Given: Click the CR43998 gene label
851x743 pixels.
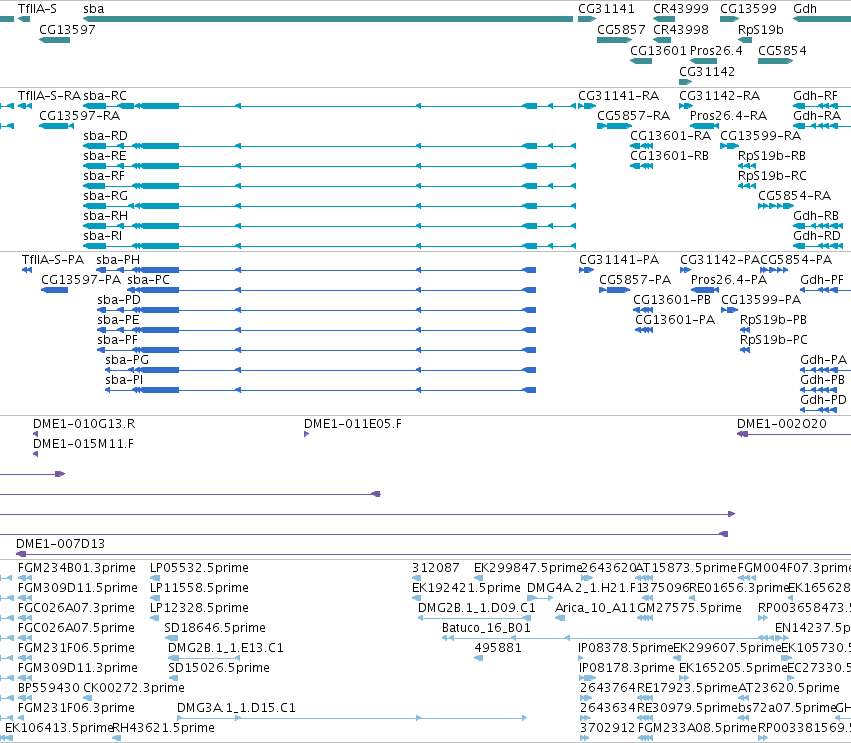Looking at the screenshot, I should tap(681, 29).
